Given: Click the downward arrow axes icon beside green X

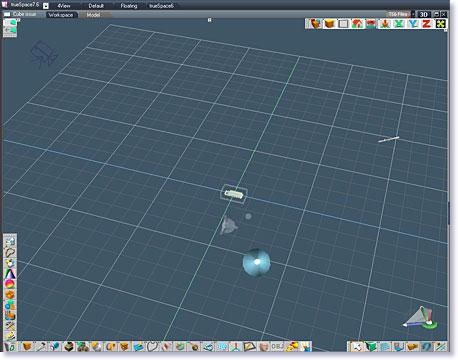Looking at the screenshot, I should 385,24.
